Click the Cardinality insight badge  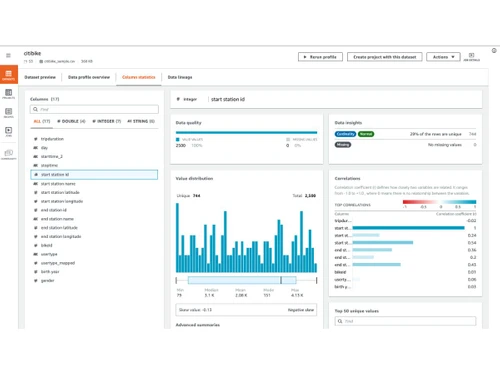[x=345, y=134]
